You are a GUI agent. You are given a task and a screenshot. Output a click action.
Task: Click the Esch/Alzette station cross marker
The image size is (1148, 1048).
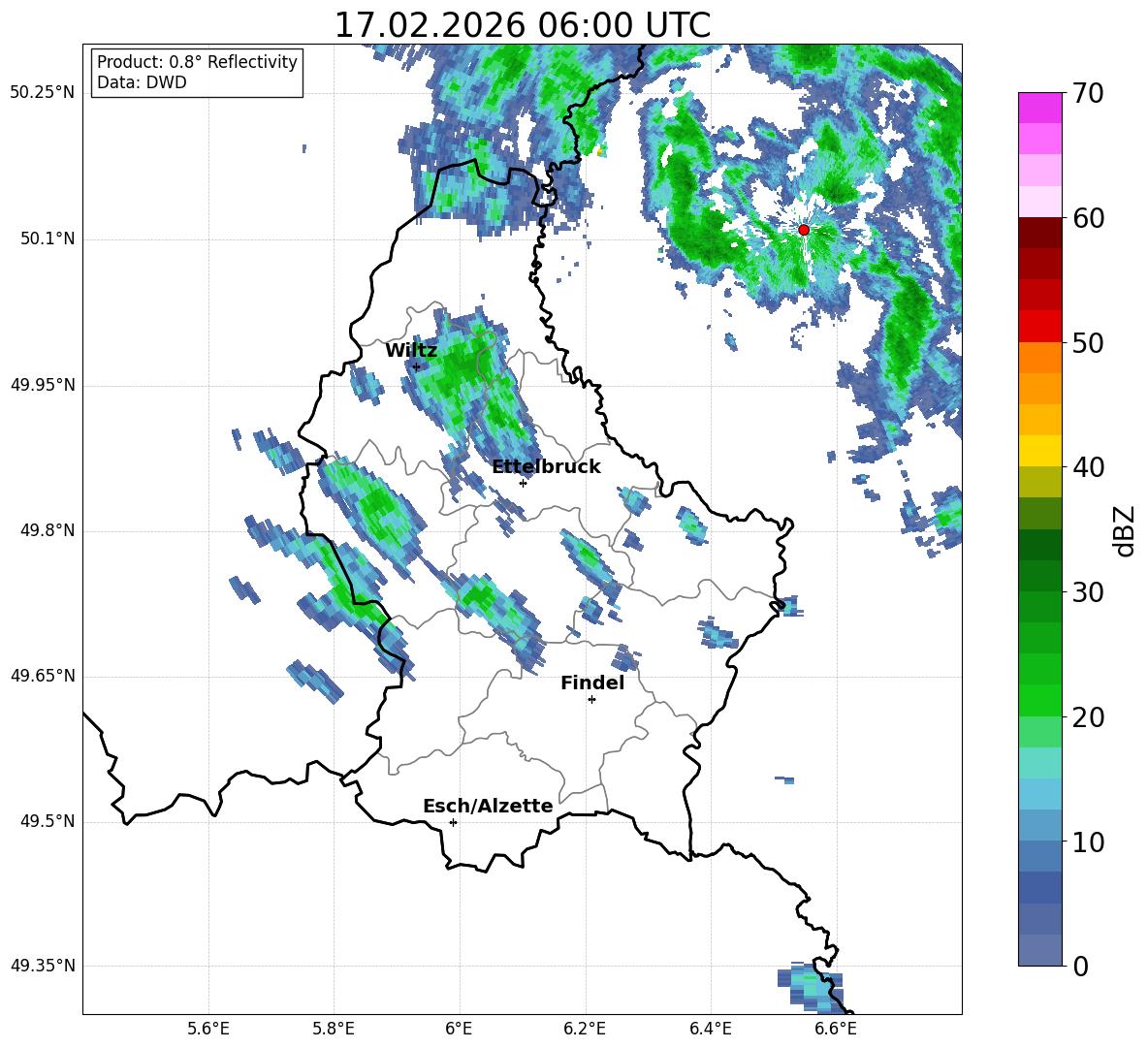pos(453,822)
